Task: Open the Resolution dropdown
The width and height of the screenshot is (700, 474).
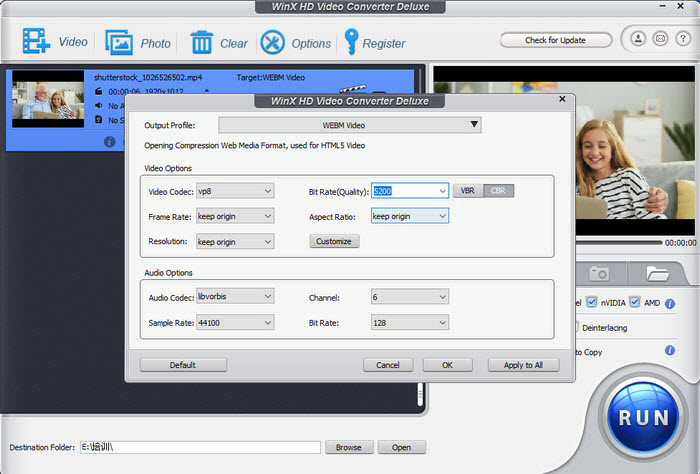Action: coord(235,241)
